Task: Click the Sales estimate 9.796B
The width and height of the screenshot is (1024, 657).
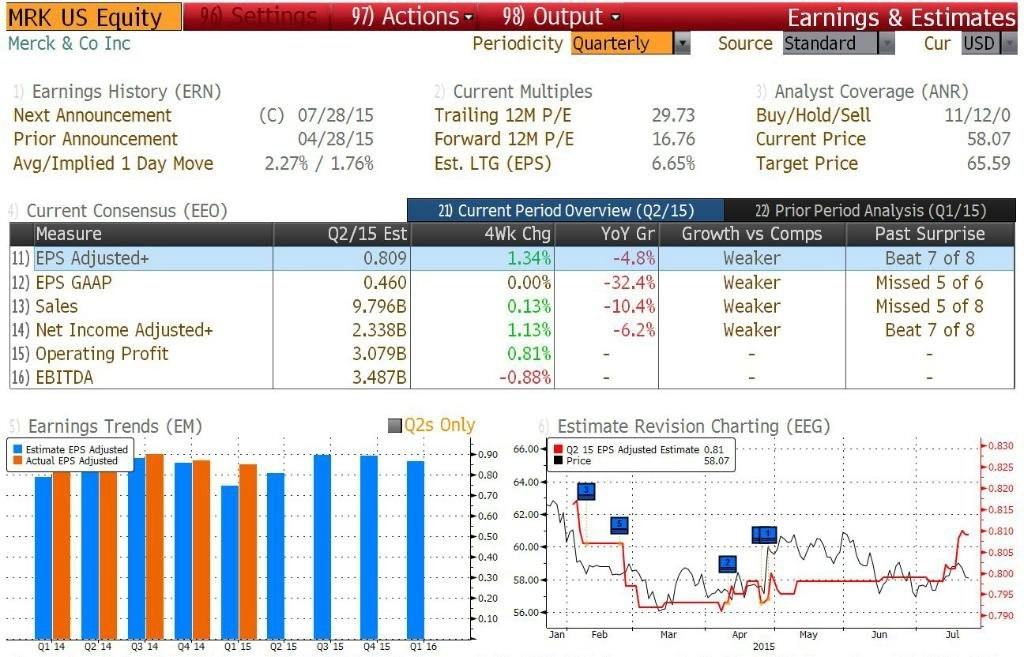Action: tap(379, 306)
